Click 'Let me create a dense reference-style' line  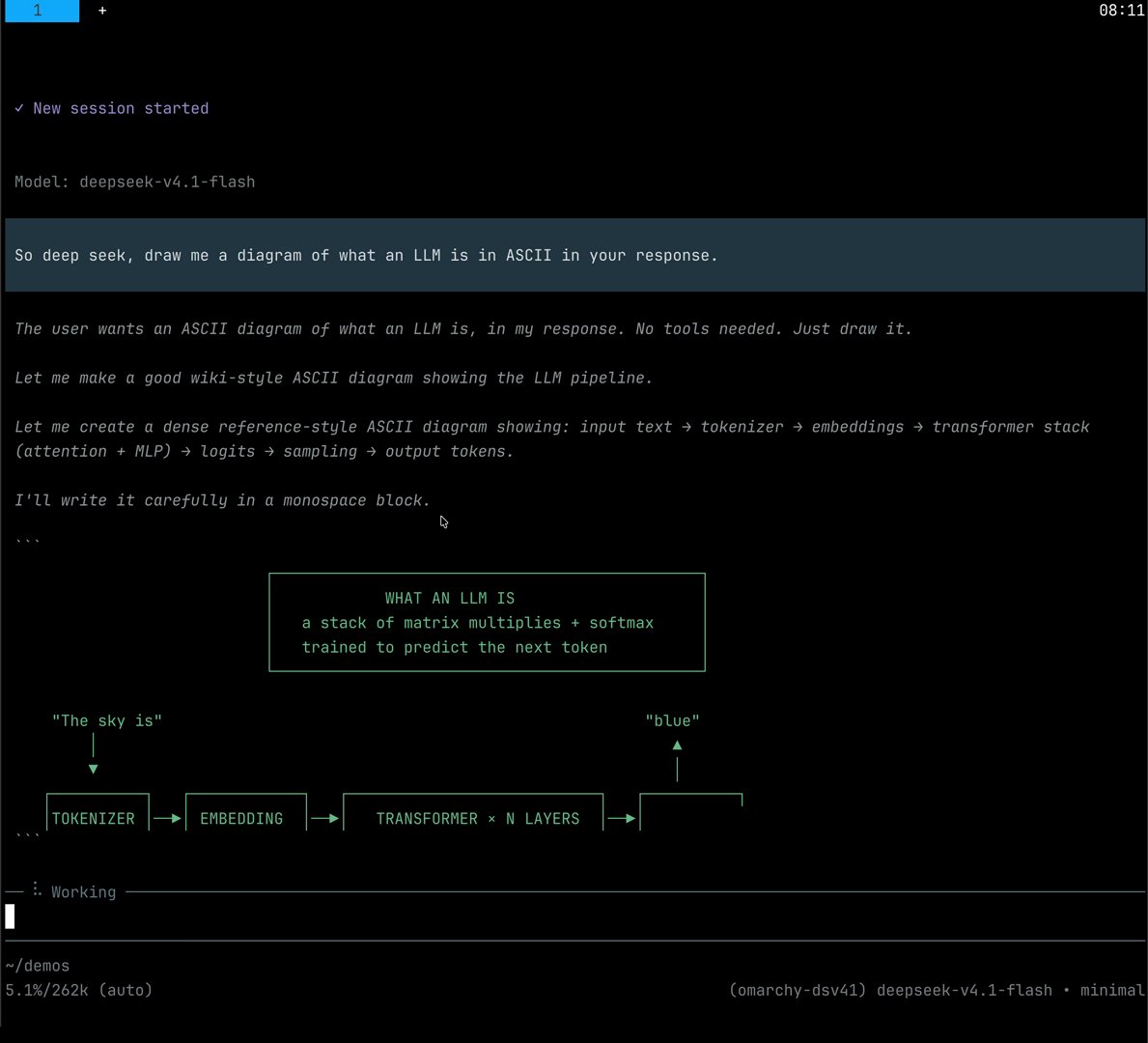tap(552, 438)
